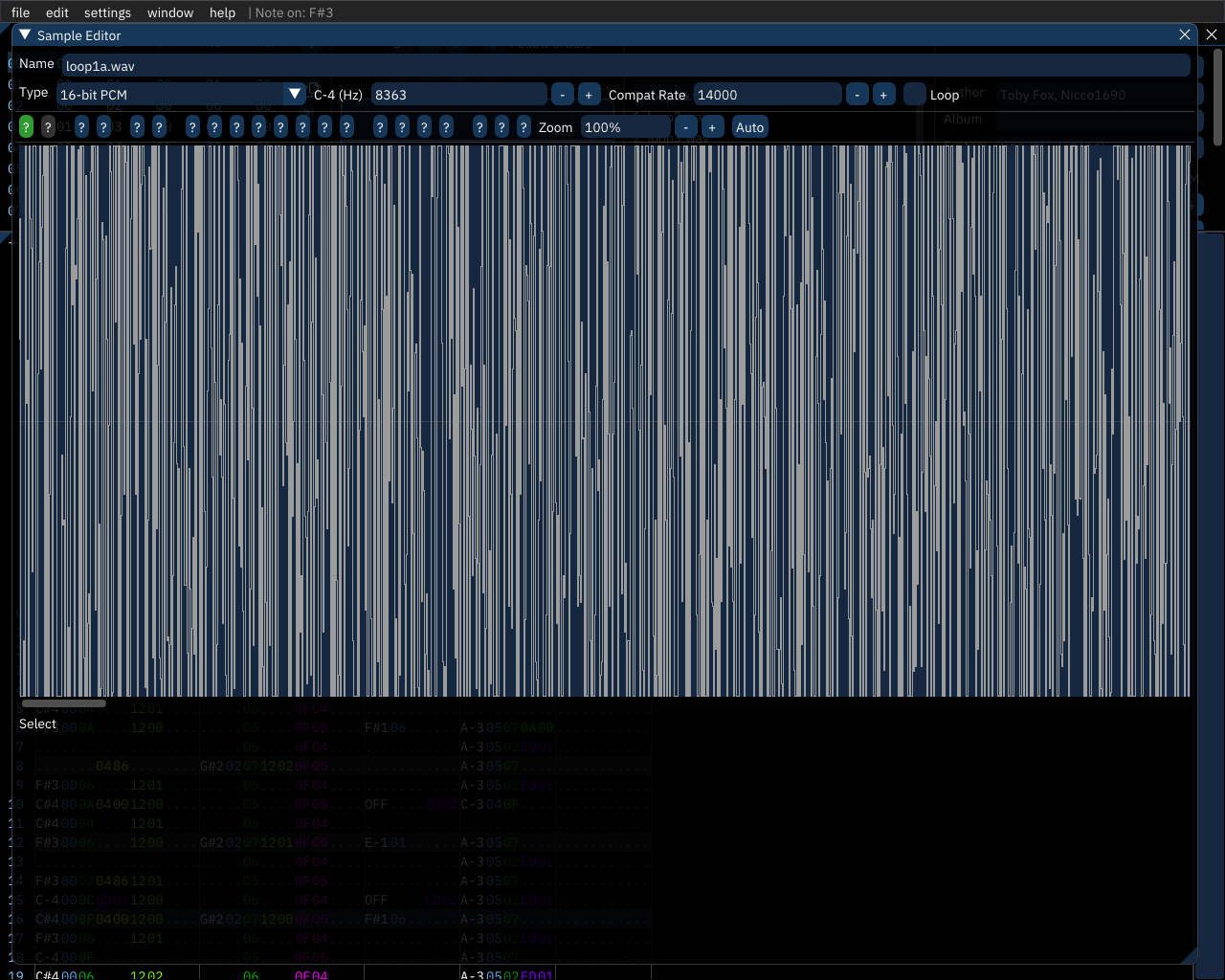Click the Trim sample icon
The width and height of the screenshot is (1225, 980).
coord(346,127)
